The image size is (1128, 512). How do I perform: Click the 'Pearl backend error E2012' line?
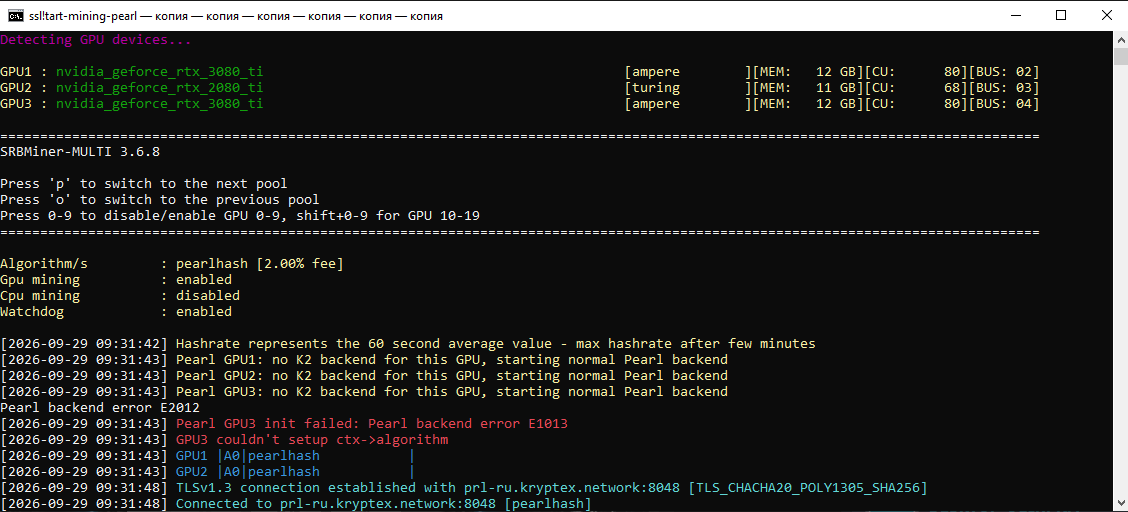[x=100, y=408]
